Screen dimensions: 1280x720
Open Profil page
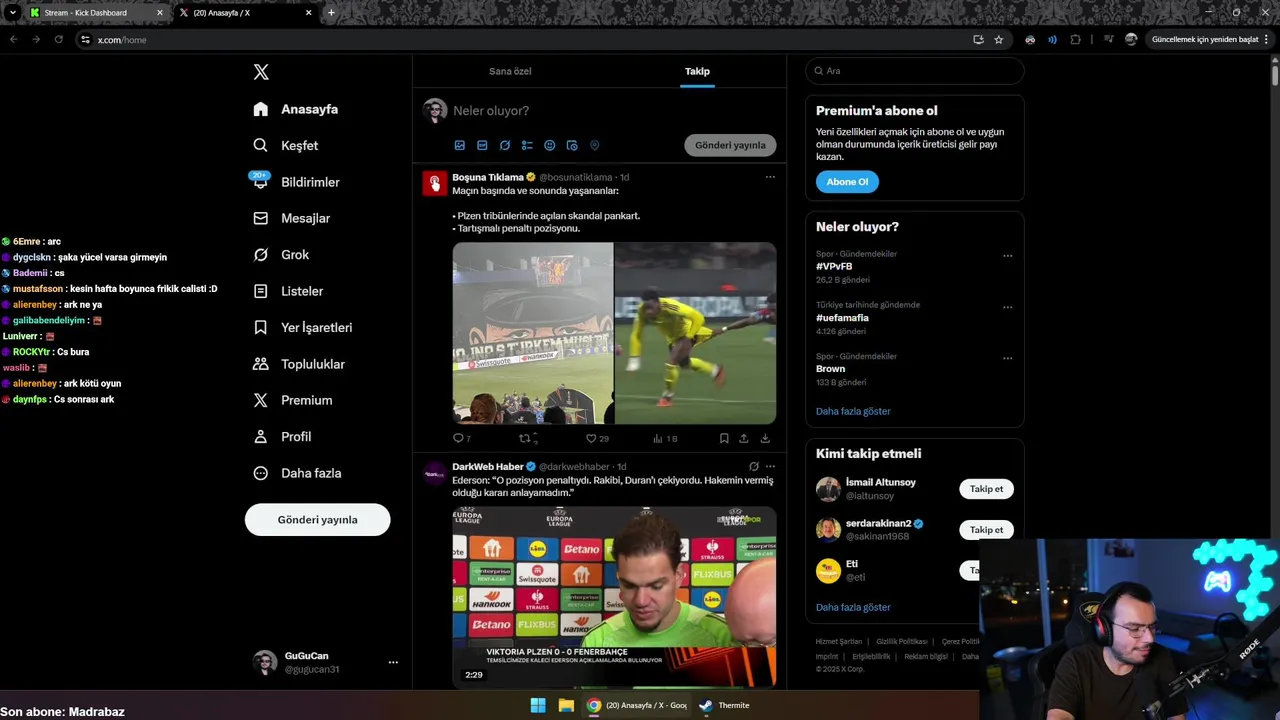(x=282, y=437)
